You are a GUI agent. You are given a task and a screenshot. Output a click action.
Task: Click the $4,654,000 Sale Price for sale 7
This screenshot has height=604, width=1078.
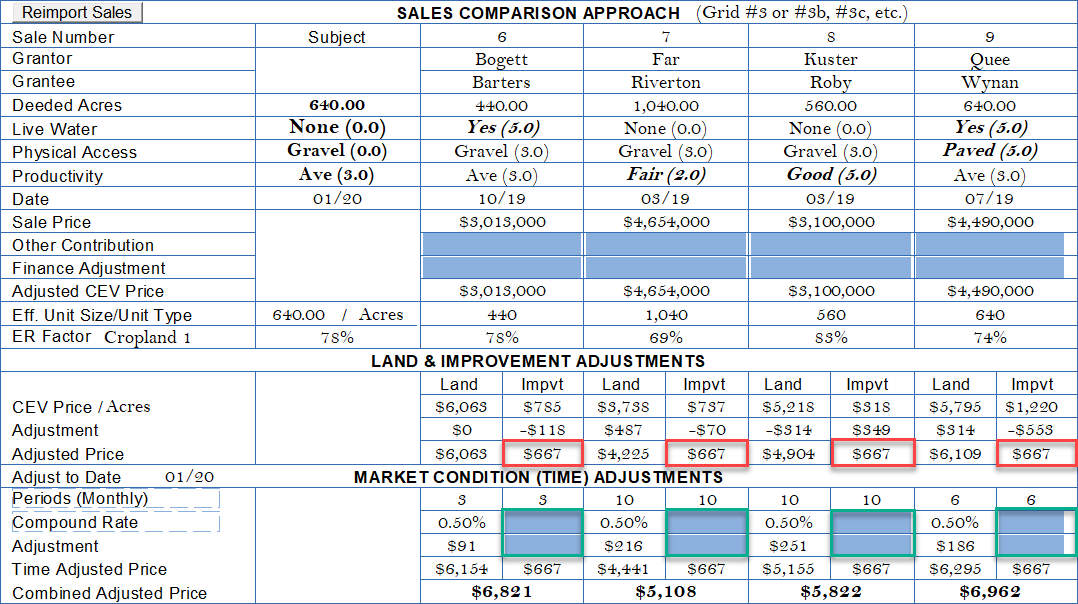pyautogui.click(x=666, y=222)
